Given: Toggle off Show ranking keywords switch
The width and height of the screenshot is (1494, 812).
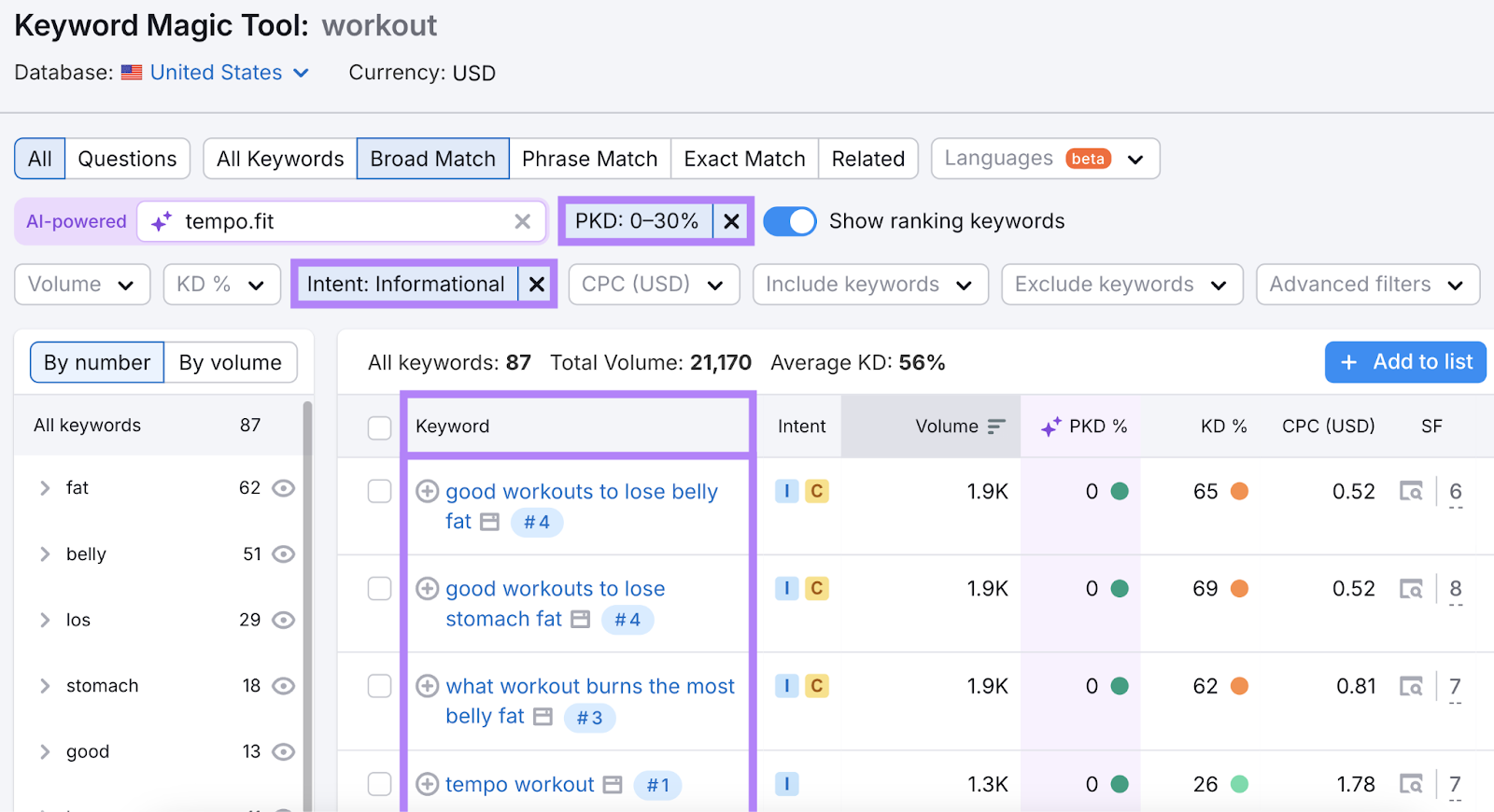Looking at the screenshot, I should tap(789, 221).
